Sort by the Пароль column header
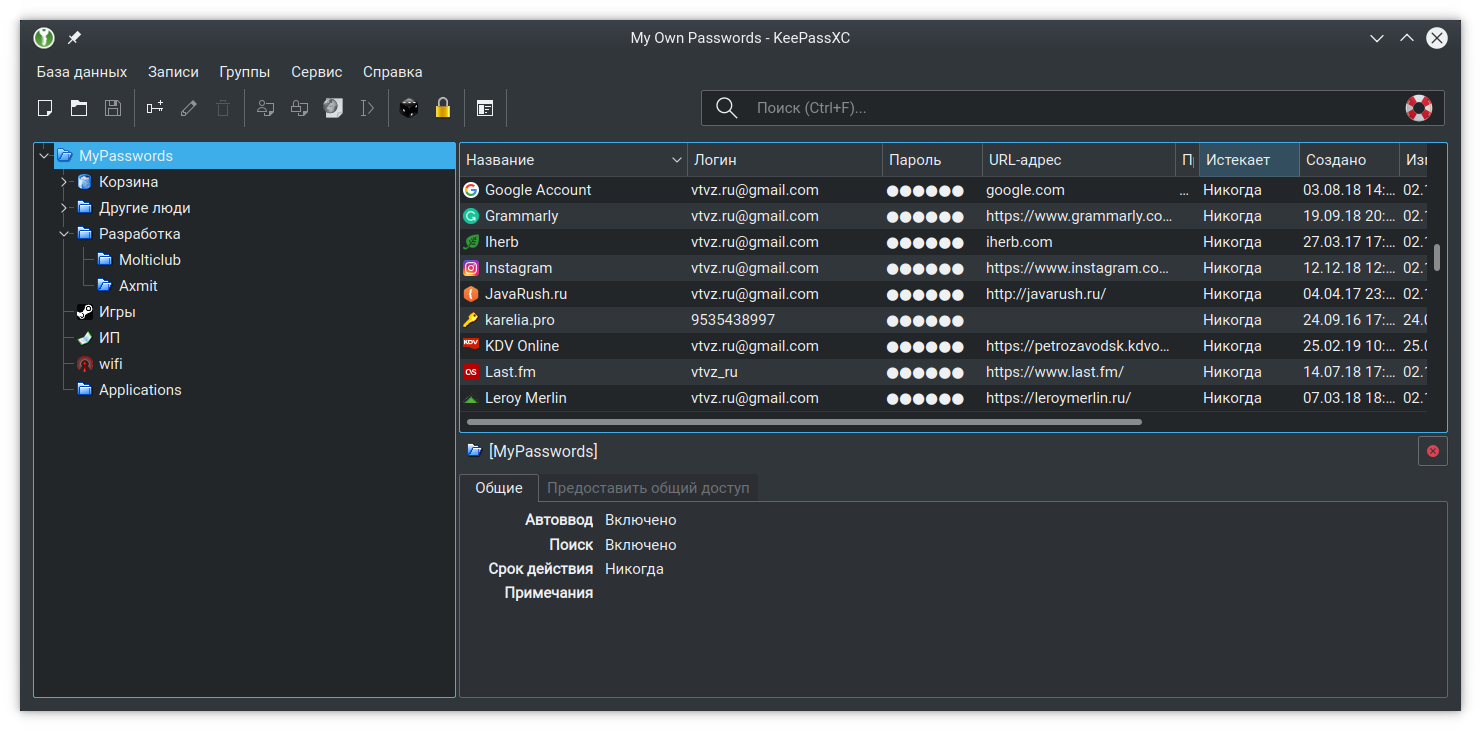 [932, 160]
